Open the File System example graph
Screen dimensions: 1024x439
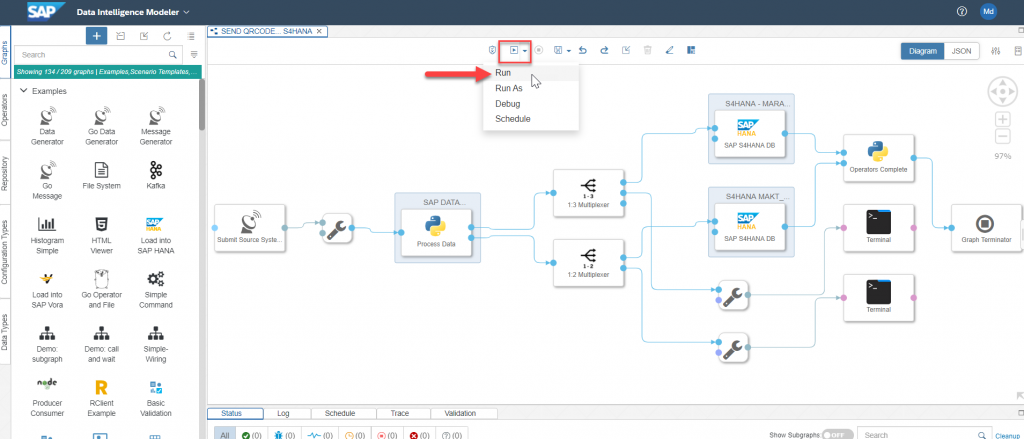point(101,176)
